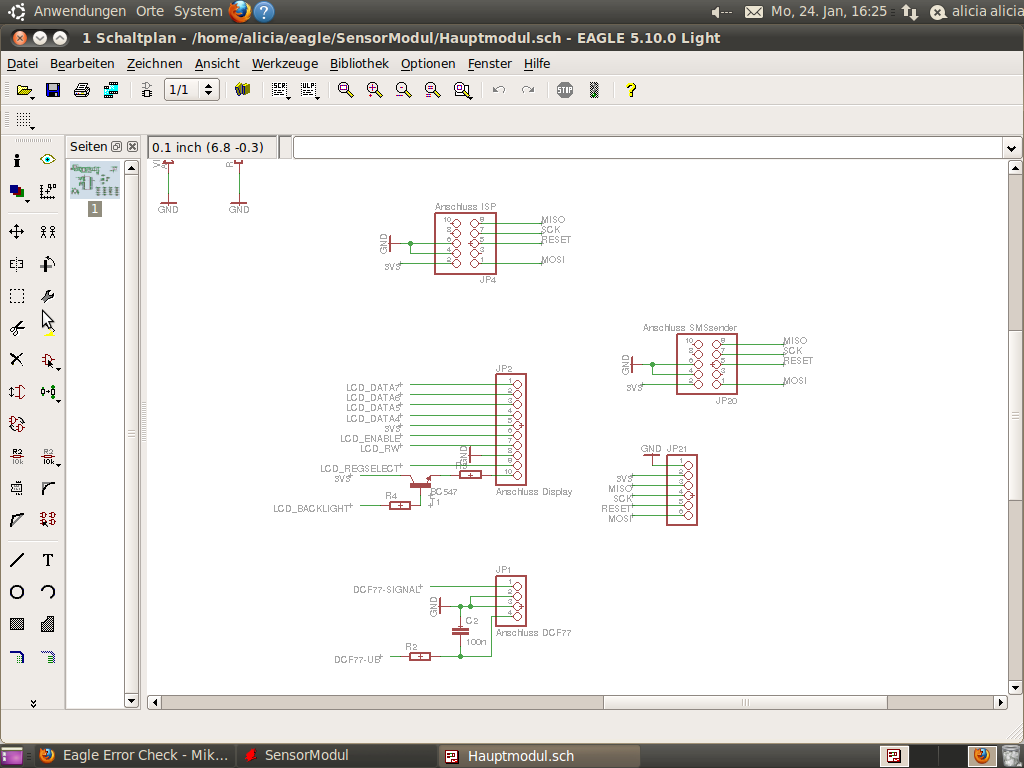Click the Redo arrow
The image size is (1024, 768).
[x=528, y=90]
